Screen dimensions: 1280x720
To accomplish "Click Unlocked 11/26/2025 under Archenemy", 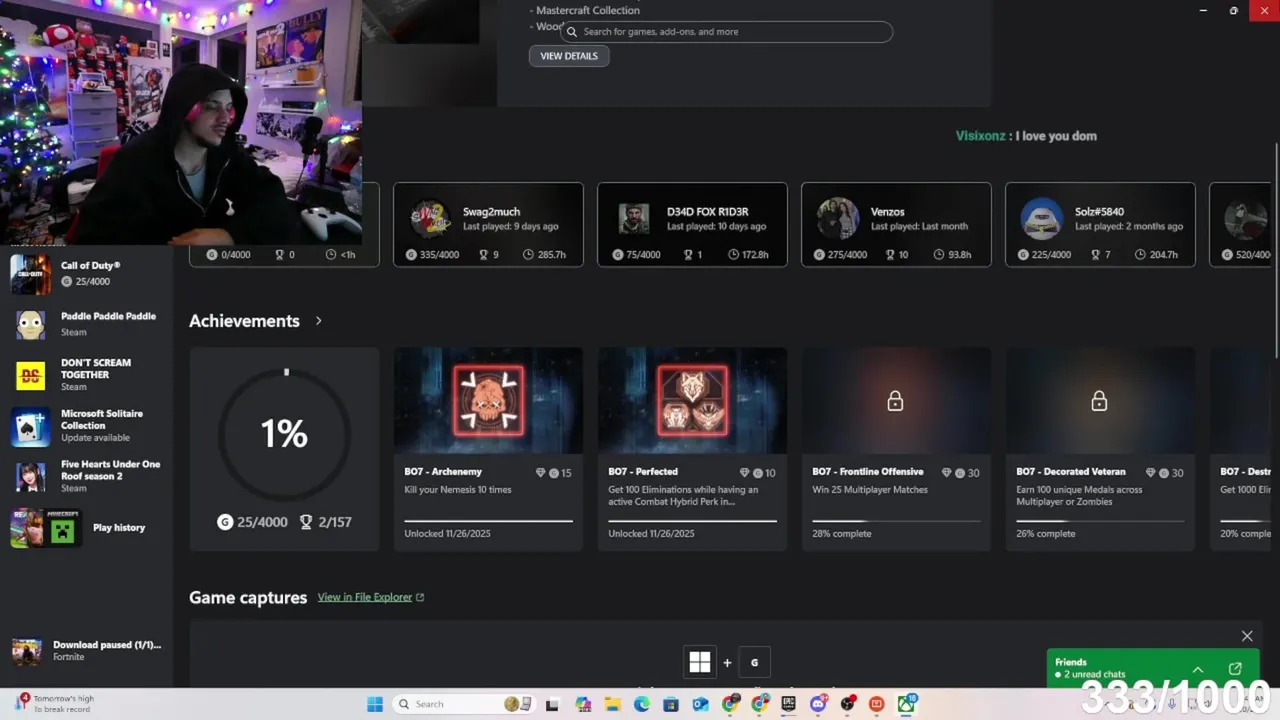I will click(447, 534).
